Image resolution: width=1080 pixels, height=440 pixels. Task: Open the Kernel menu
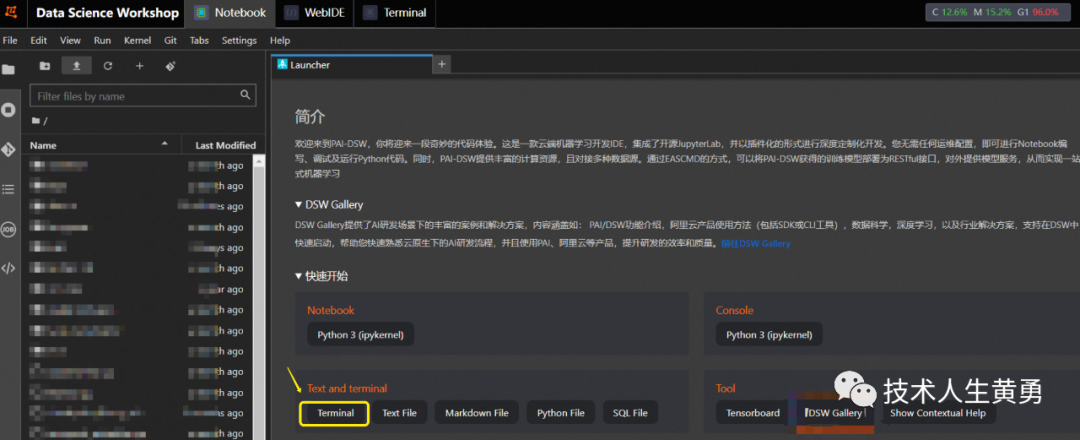(137, 41)
